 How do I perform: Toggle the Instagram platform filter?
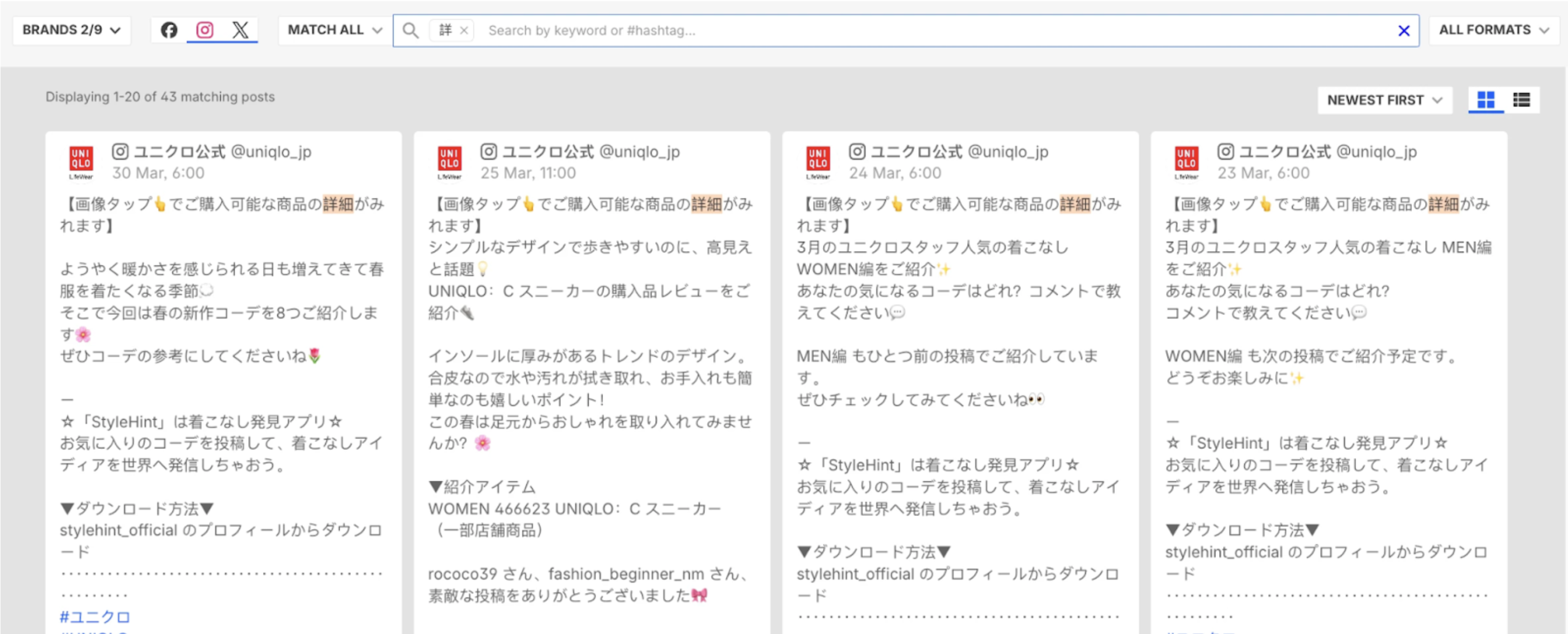tap(204, 30)
